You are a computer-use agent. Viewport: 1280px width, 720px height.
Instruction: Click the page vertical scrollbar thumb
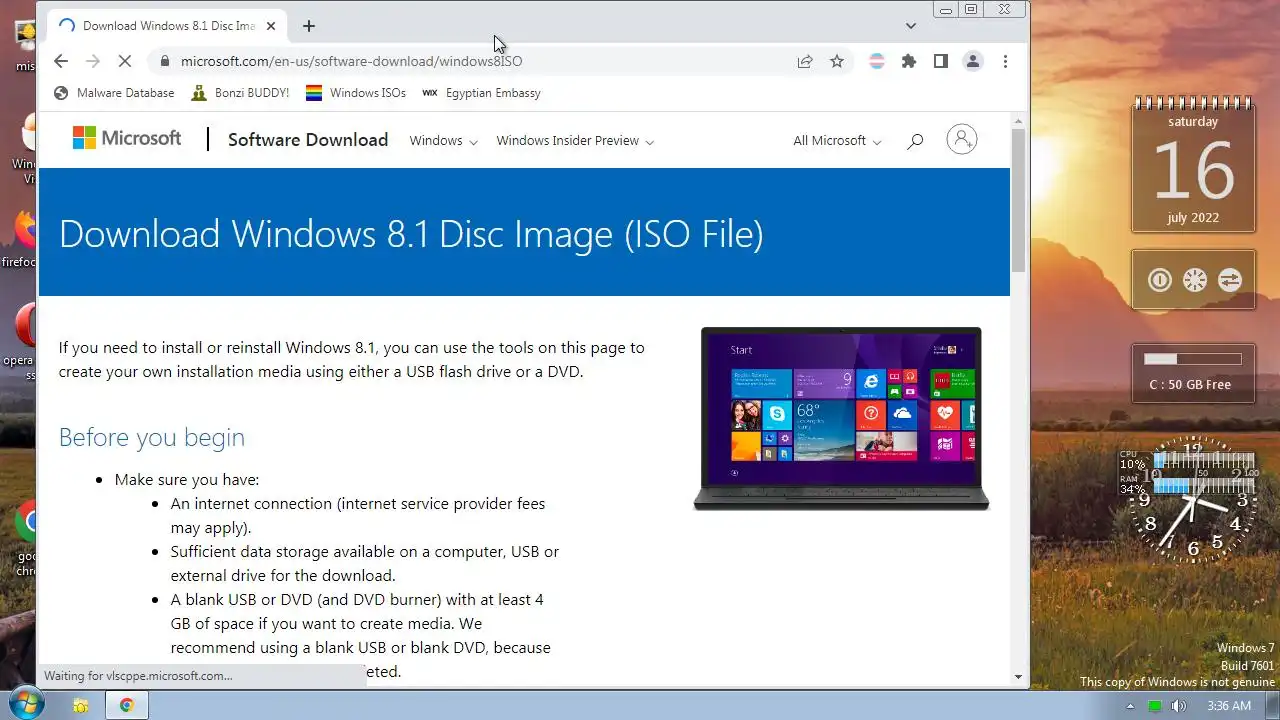coord(1018,200)
